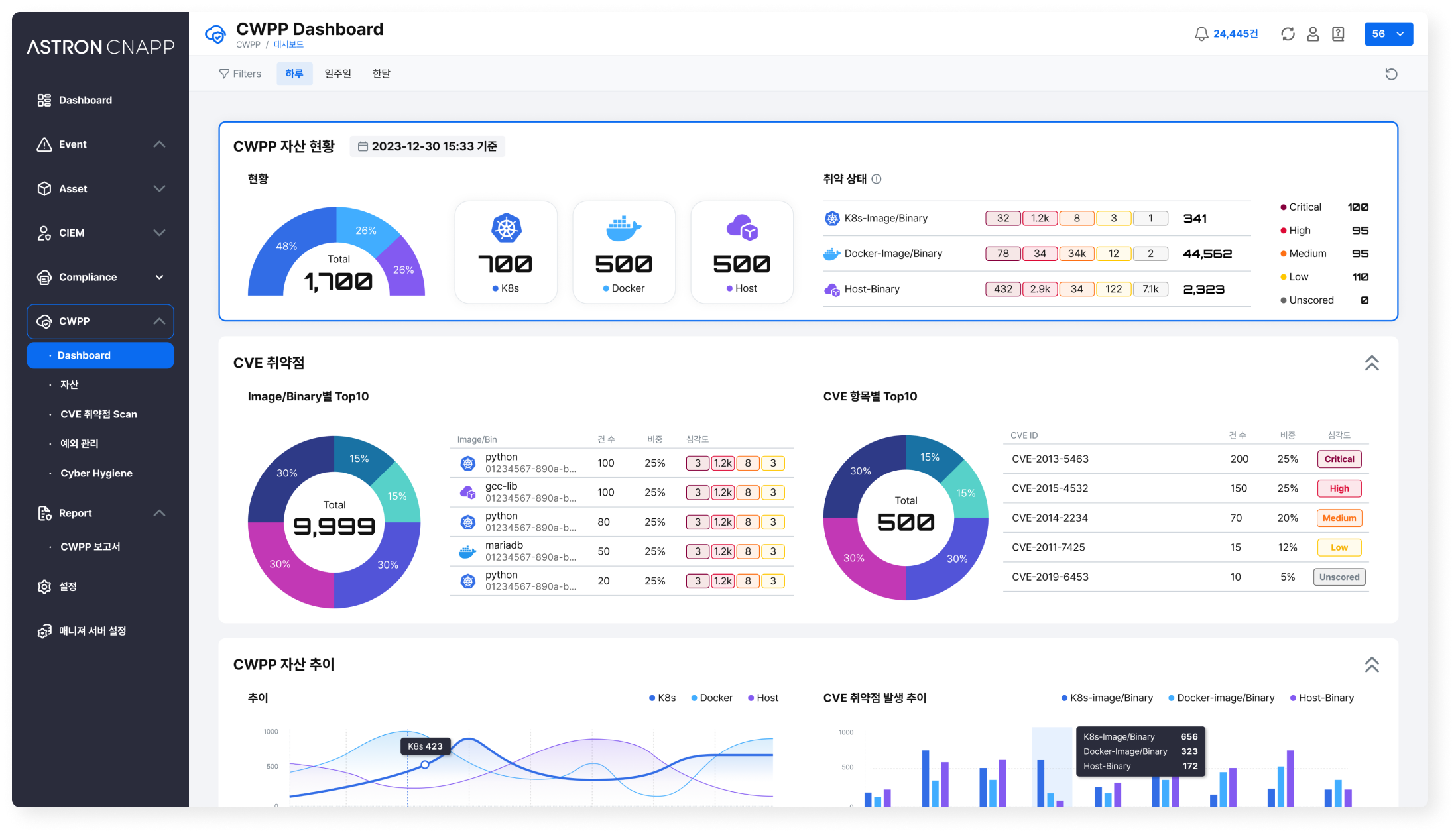Image resolution: width=1456 pixels, height=835 pixels.
Task: Click the Critical badge for CVE-2013-5463
Action: click(1339, 459)
